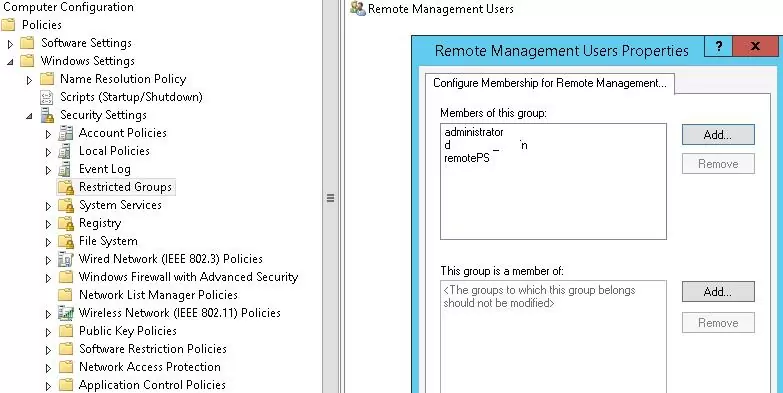Click the Application Control Policies folder icon
The image size is (783, 393).
pos(65,385)
